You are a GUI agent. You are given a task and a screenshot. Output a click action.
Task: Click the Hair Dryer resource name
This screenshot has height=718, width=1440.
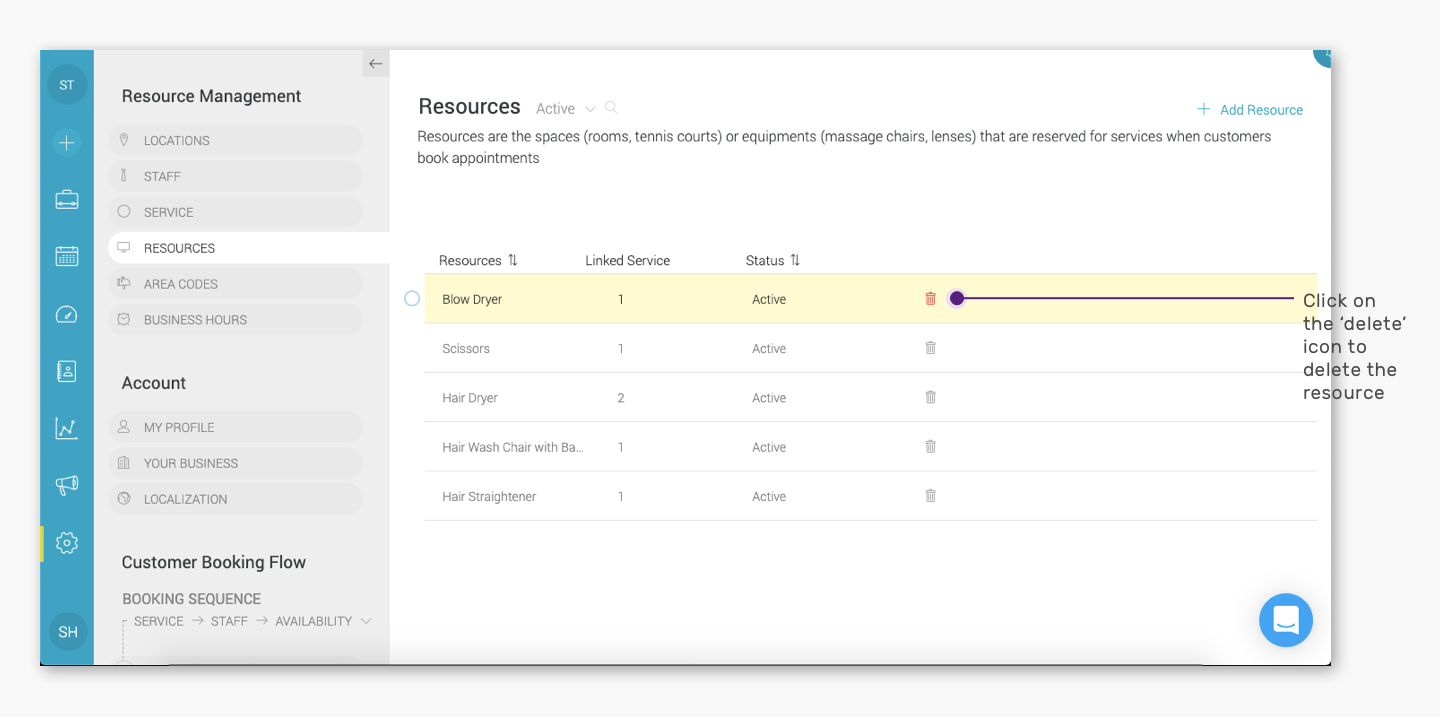[470, 398]
